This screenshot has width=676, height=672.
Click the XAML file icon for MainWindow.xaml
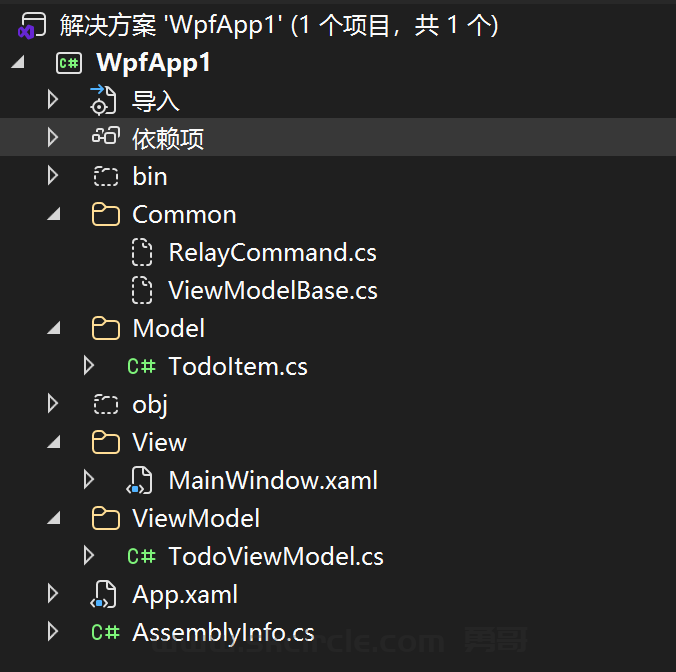coord(141,481)
